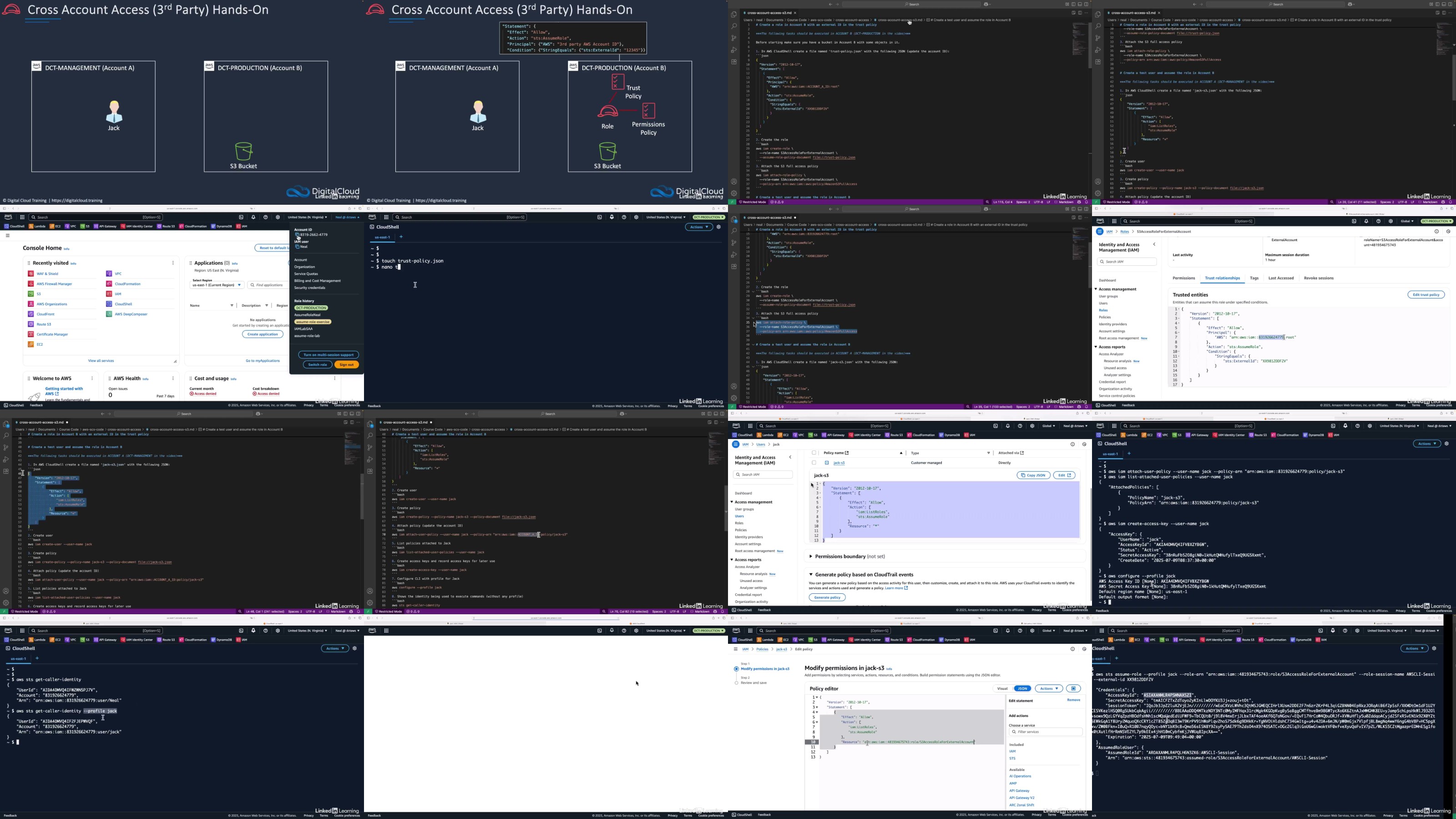Image resolution: width=1456 pixels, height=819 pixels.
Task: Open the Lambda favorite in Console Home window
Action: (37, 227)
